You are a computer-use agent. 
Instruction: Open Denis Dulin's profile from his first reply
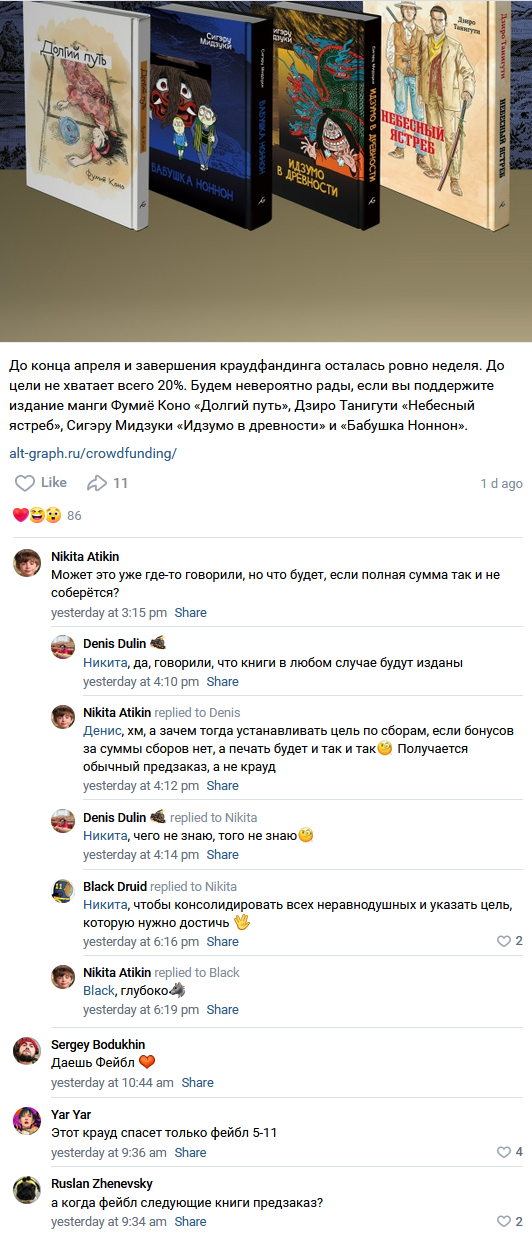114,644
